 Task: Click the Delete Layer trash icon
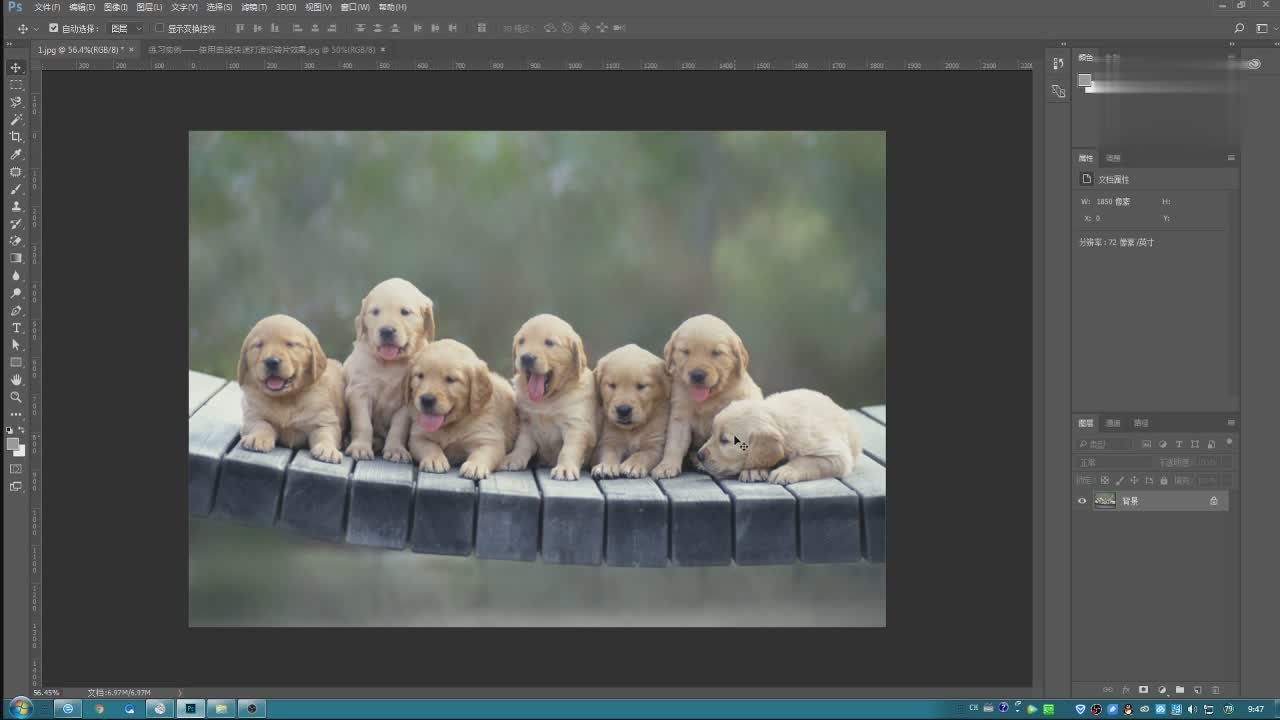point(1216,690)
